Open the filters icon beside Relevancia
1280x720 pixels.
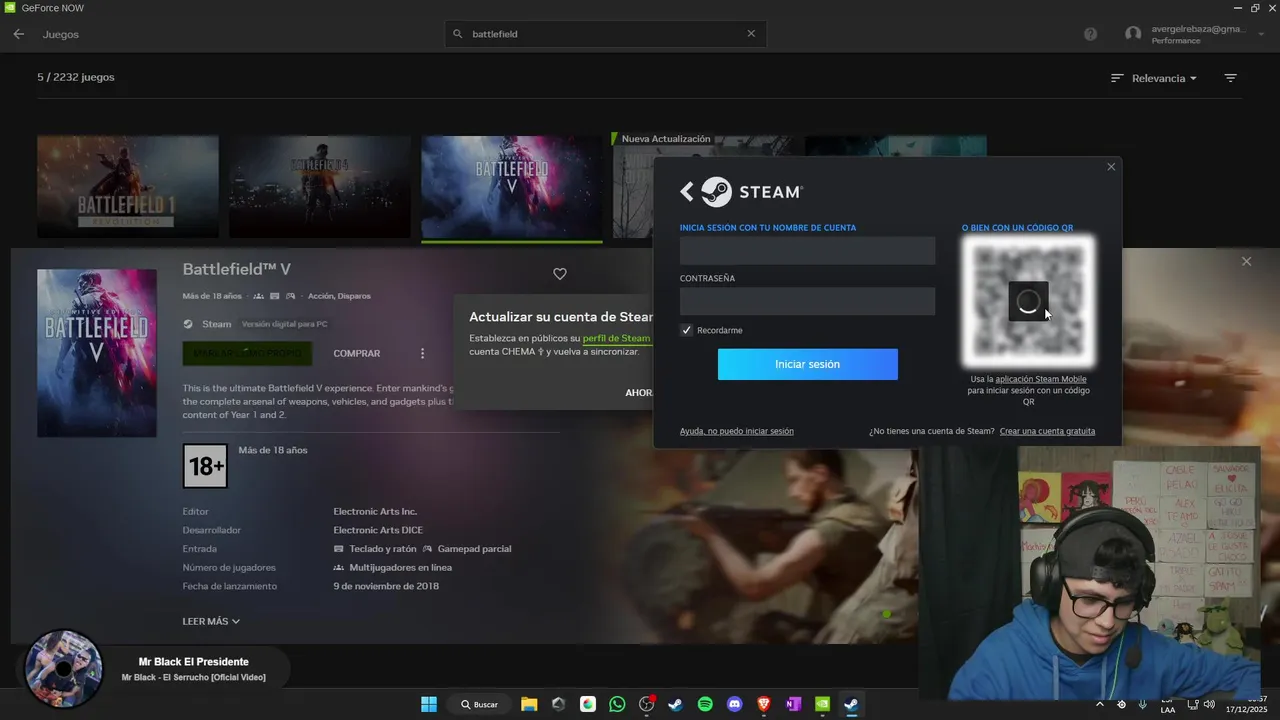tap(1231, 78)
